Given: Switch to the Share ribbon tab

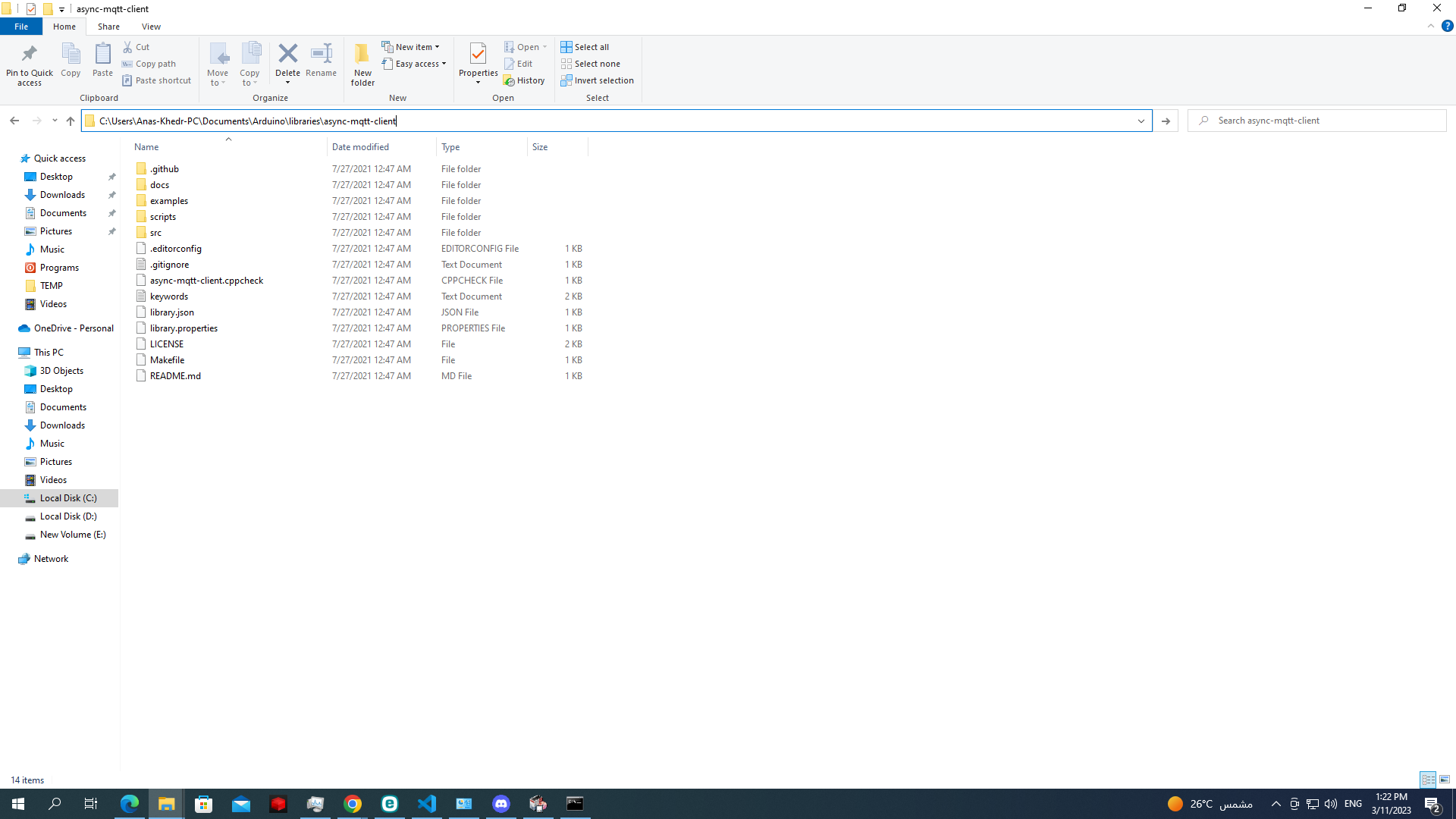Looking at the screenshot, I should click(108, 27).
